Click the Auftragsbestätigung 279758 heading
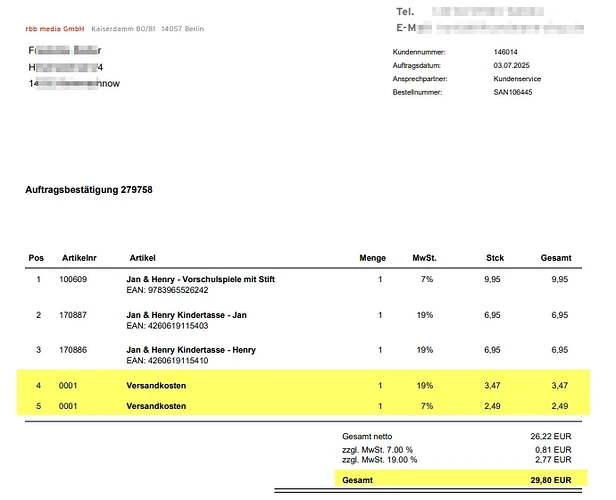 [89, 190]
